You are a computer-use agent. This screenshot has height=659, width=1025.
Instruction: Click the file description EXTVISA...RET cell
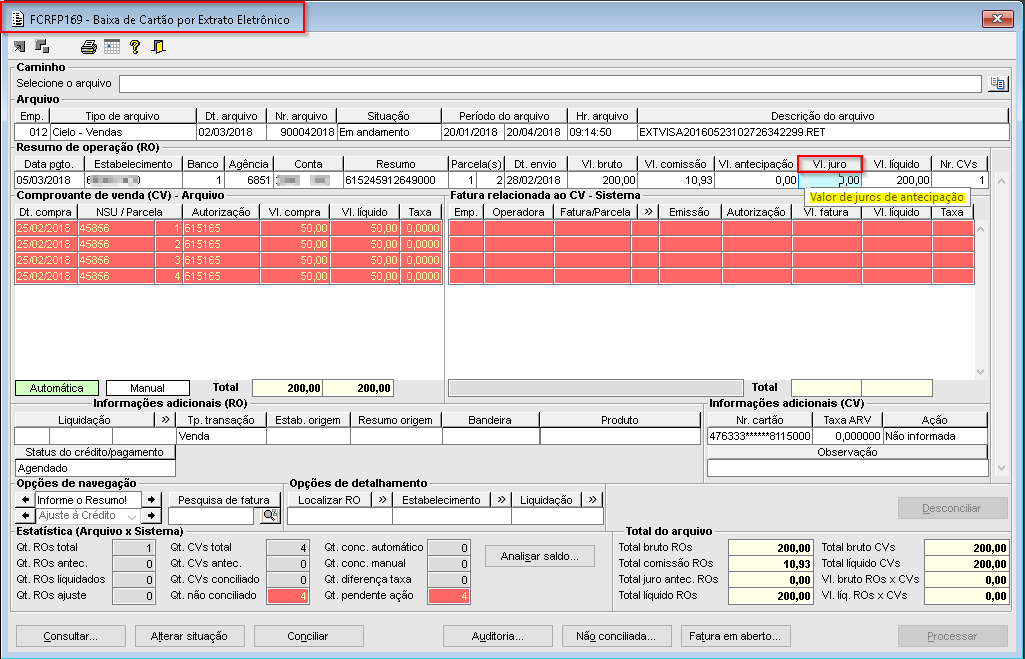tap(823, 132)
